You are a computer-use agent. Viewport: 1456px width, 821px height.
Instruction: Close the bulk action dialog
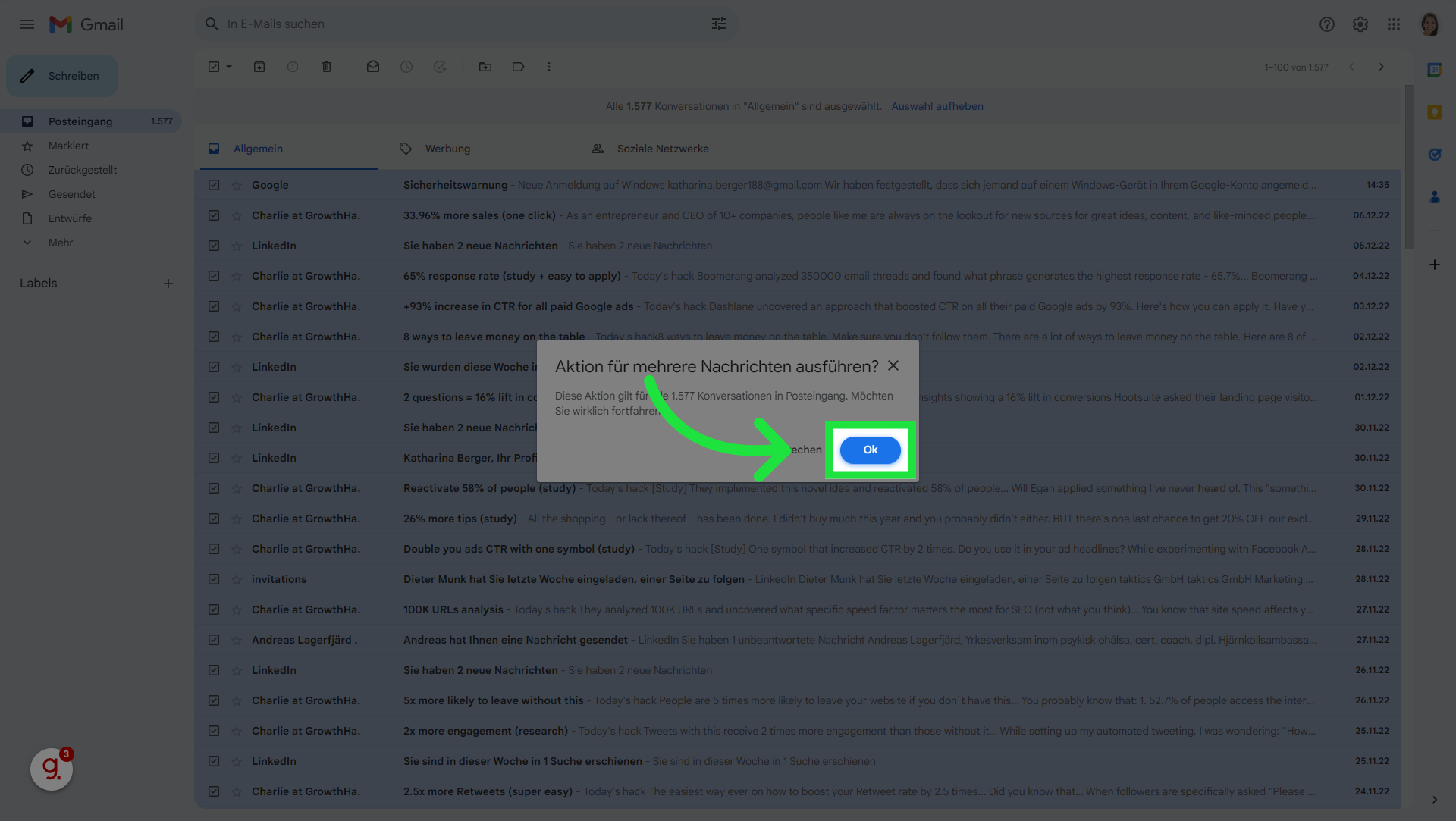893,365
